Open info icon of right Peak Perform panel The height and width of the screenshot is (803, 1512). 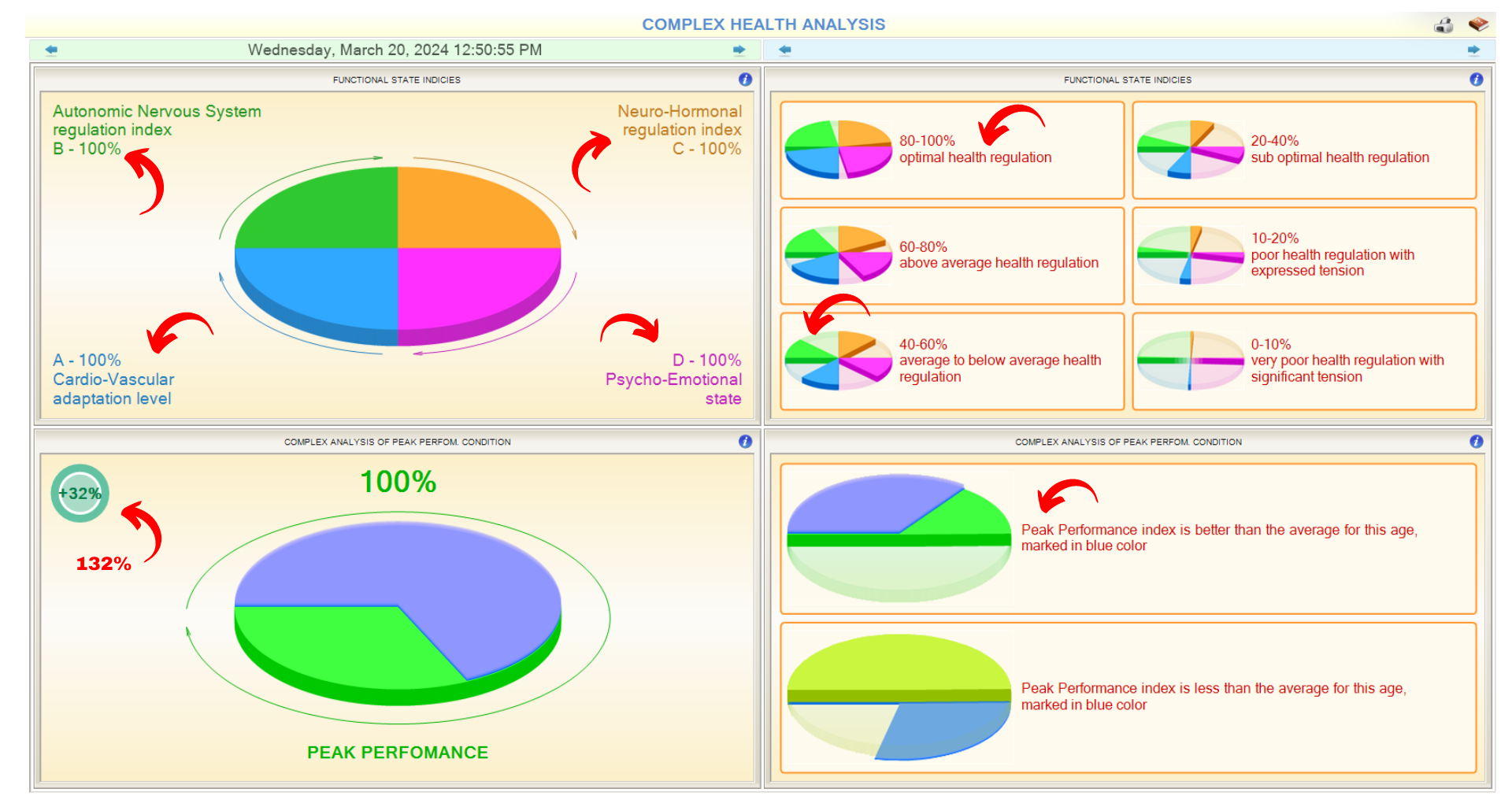[x=1476, y=442]
